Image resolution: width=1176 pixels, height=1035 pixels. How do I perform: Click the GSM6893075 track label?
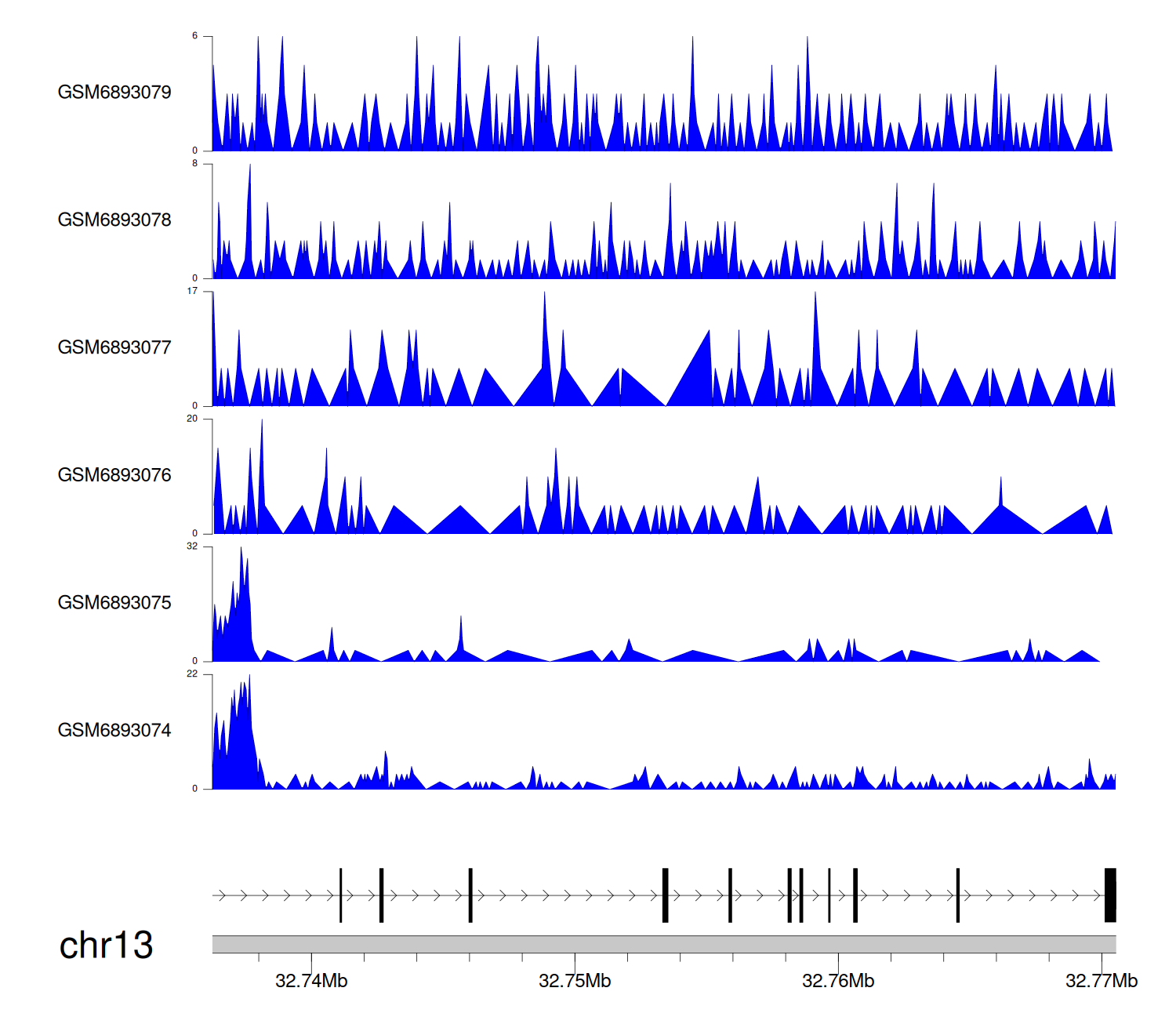coord(114,603)
